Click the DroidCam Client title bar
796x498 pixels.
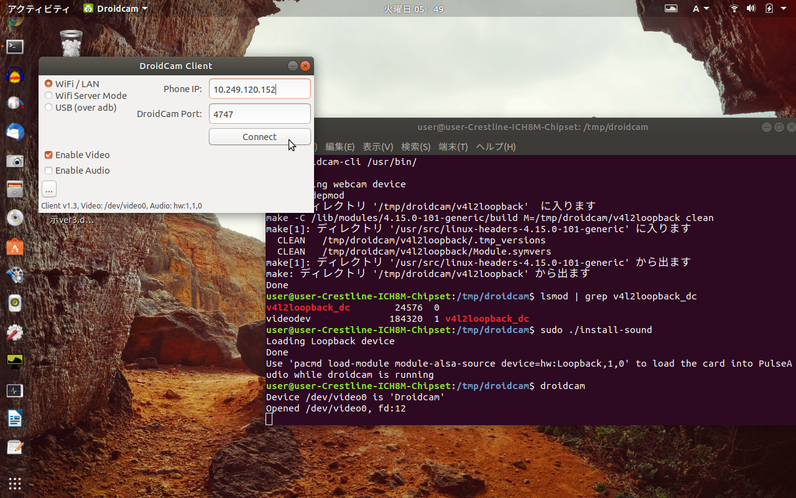click(x=176, y=66)
